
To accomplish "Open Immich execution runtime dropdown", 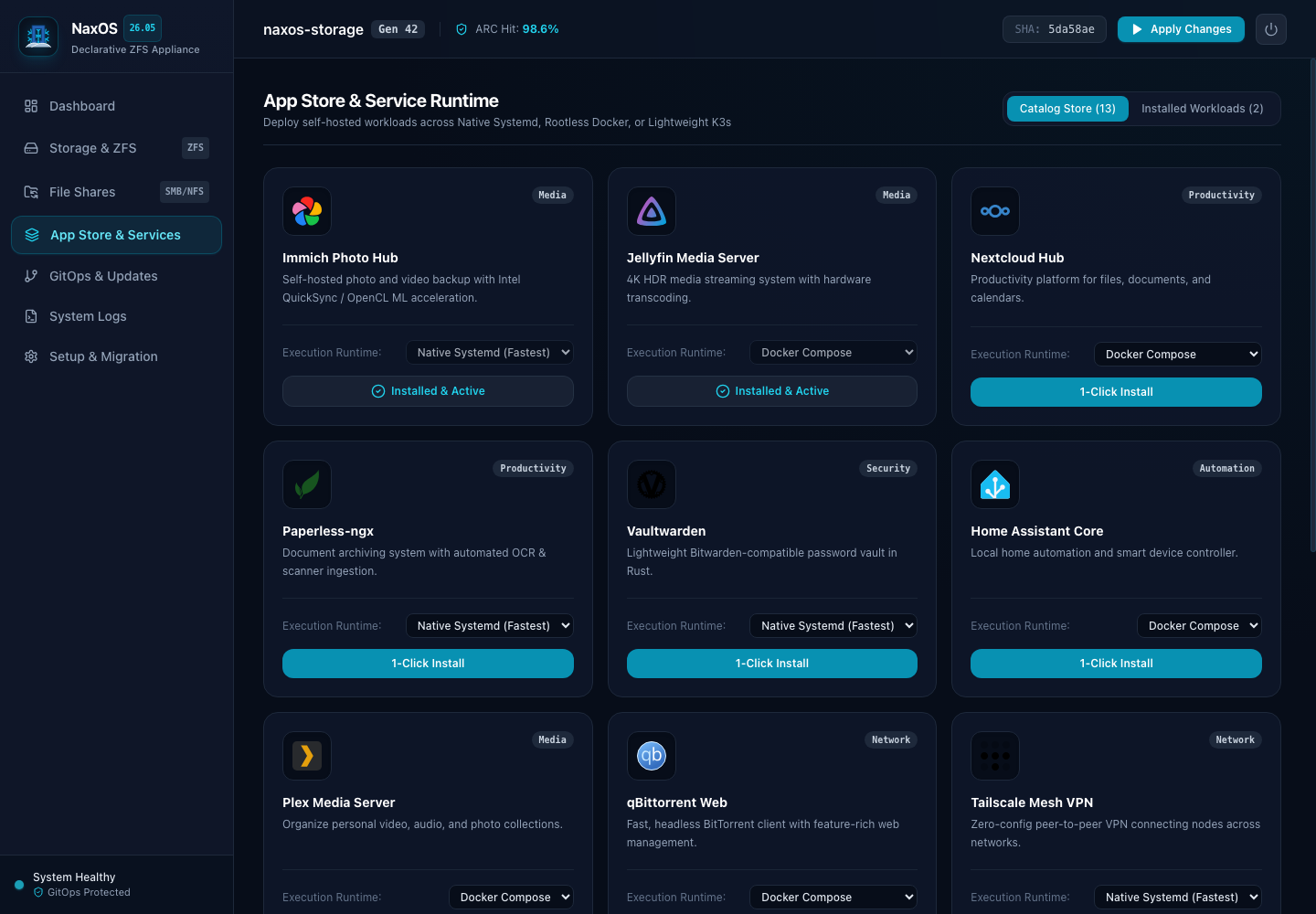I will [490, 353].
